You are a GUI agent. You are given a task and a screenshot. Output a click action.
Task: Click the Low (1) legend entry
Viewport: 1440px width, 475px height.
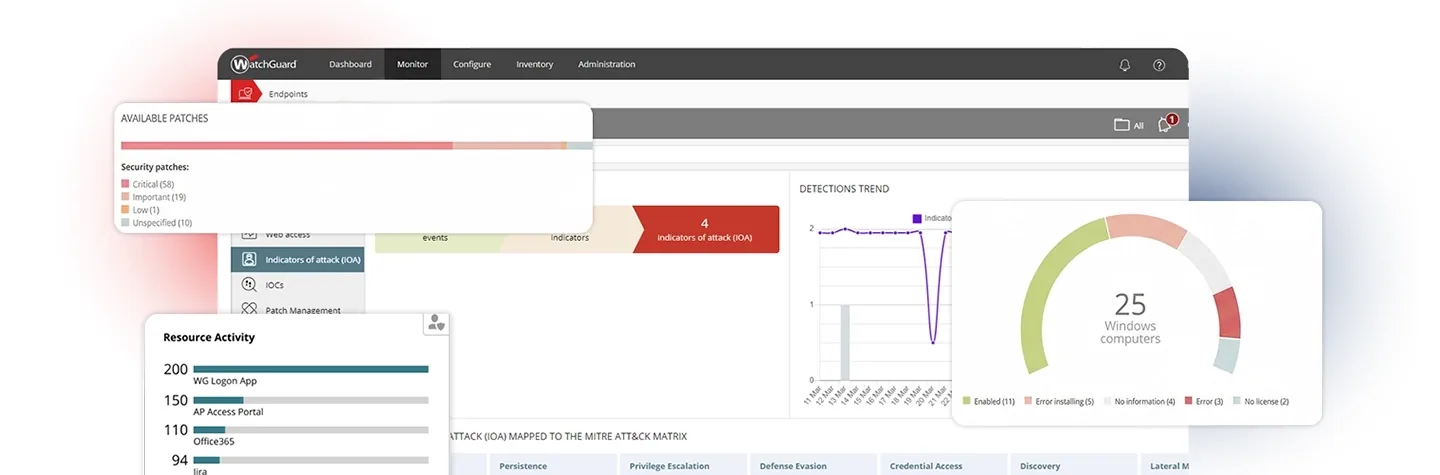pos(140,210)
